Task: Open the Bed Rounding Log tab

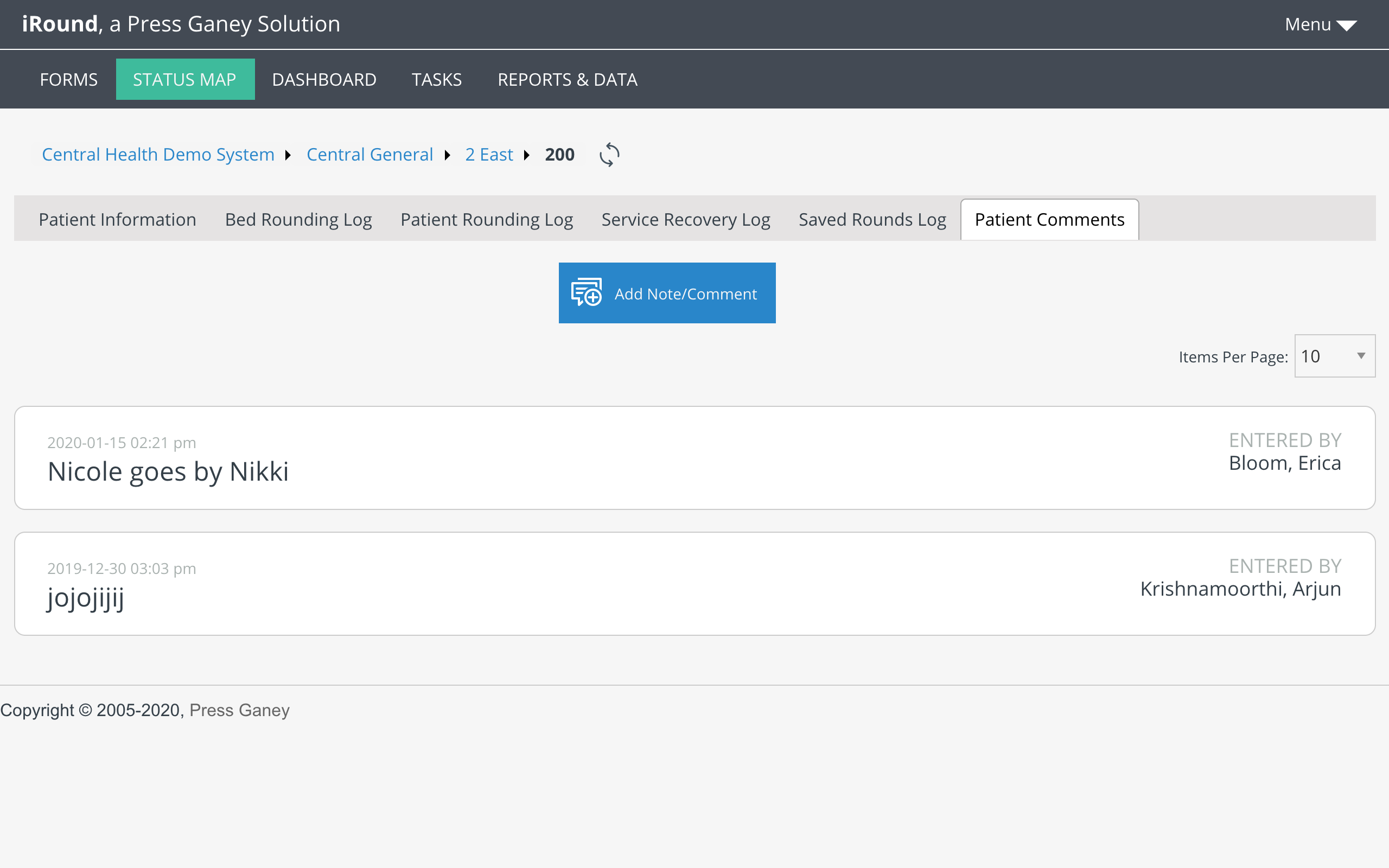Action: [x=298, y=219]
